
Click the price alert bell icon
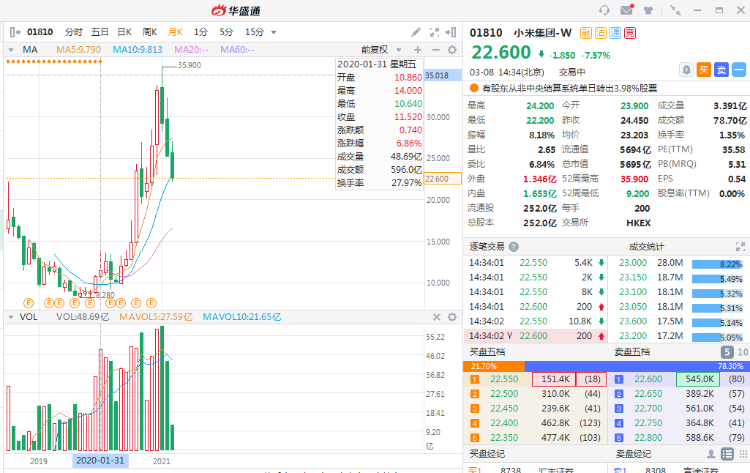687,69
